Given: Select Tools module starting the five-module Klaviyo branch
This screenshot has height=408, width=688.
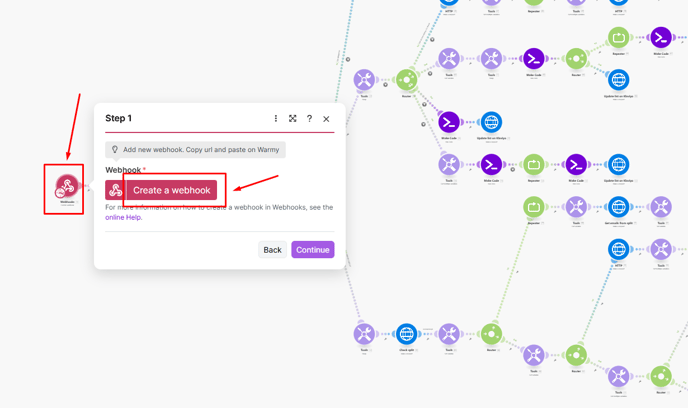Looking at the screenshot, I should click(449, 165).
